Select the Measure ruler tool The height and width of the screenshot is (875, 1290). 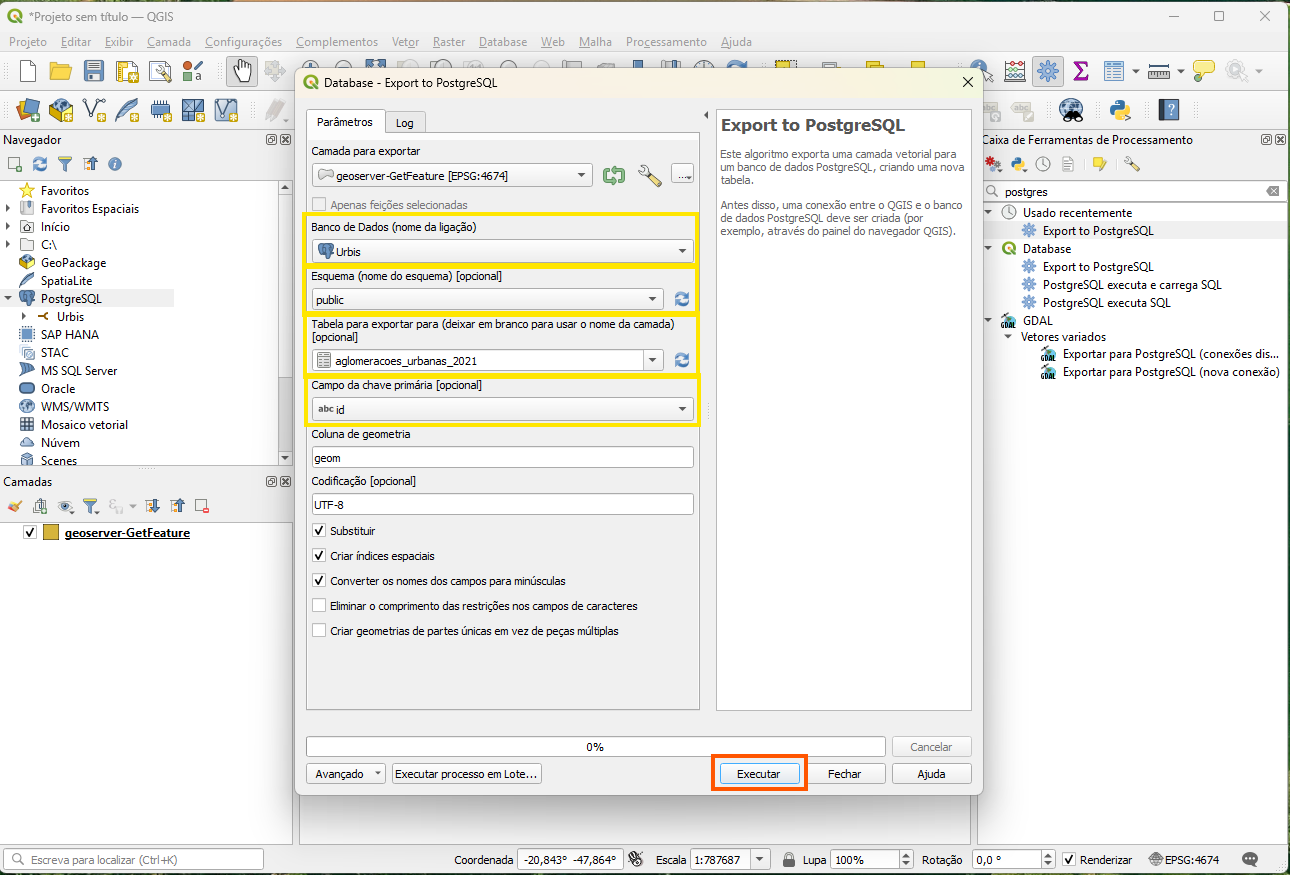click(x=1159, y=71)
